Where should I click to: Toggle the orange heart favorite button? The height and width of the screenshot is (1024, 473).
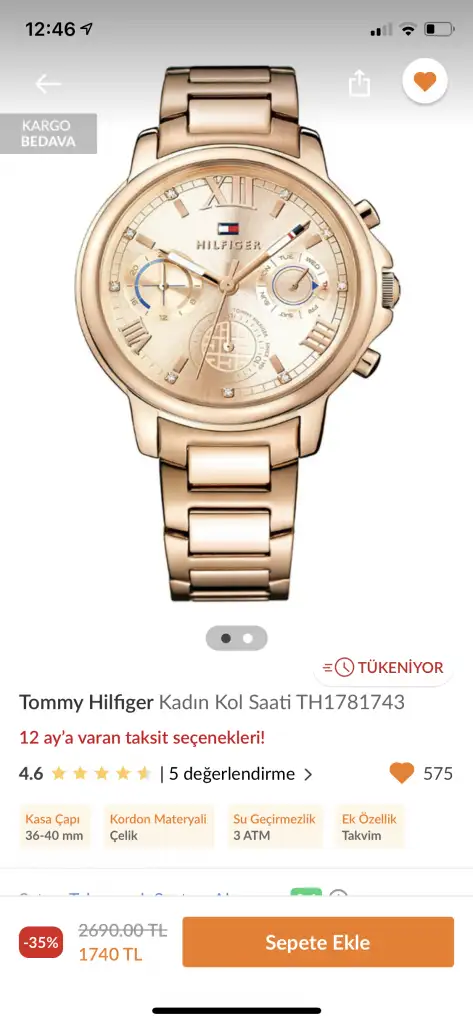[425, 82]
